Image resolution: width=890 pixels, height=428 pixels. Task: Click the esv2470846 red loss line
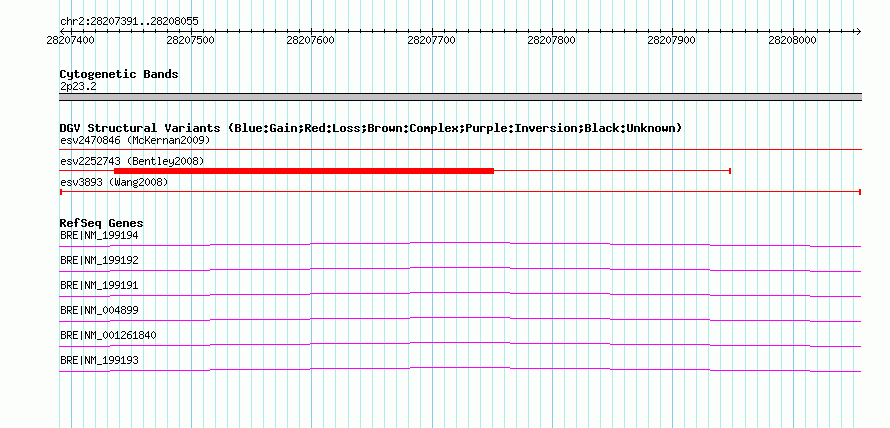(x=460, y=150)
